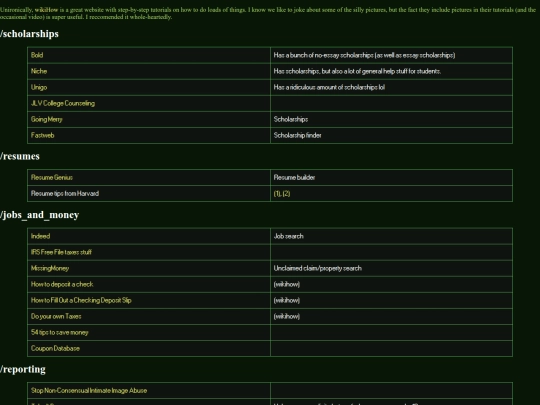Viewport: 540px width, 405px height.
Task: Click the 'Has a ridiculous amount of scholarships lol' cell
Action: [x=391, y=87]
